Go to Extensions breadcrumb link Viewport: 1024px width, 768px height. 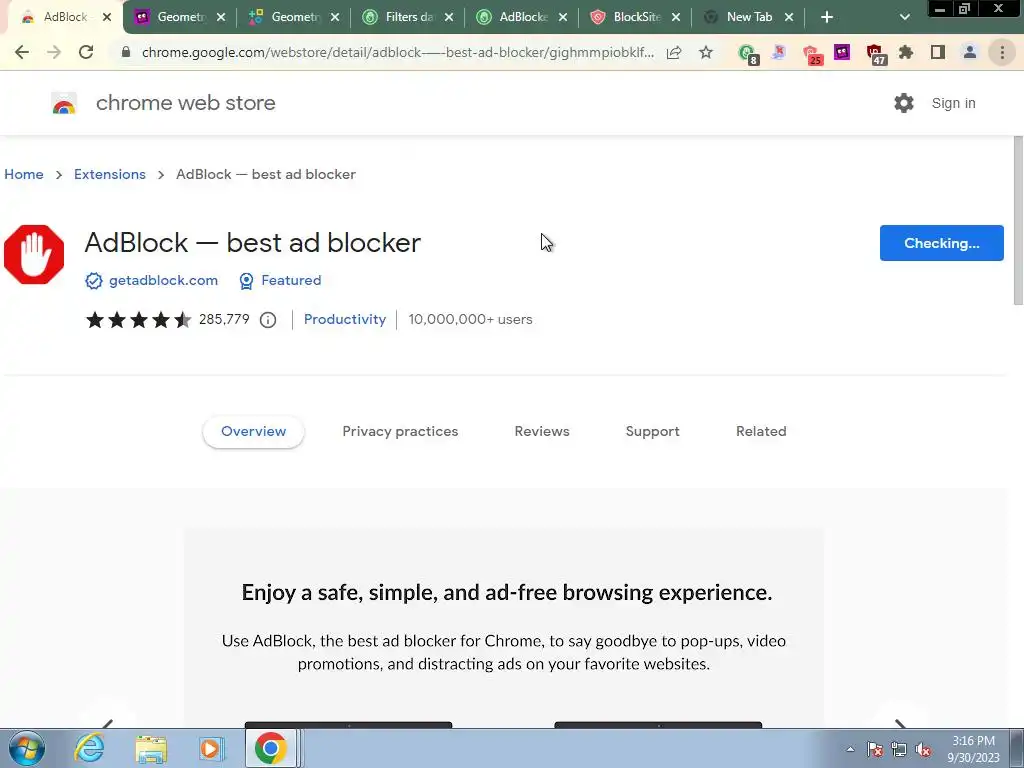click(x=110, y=174)
